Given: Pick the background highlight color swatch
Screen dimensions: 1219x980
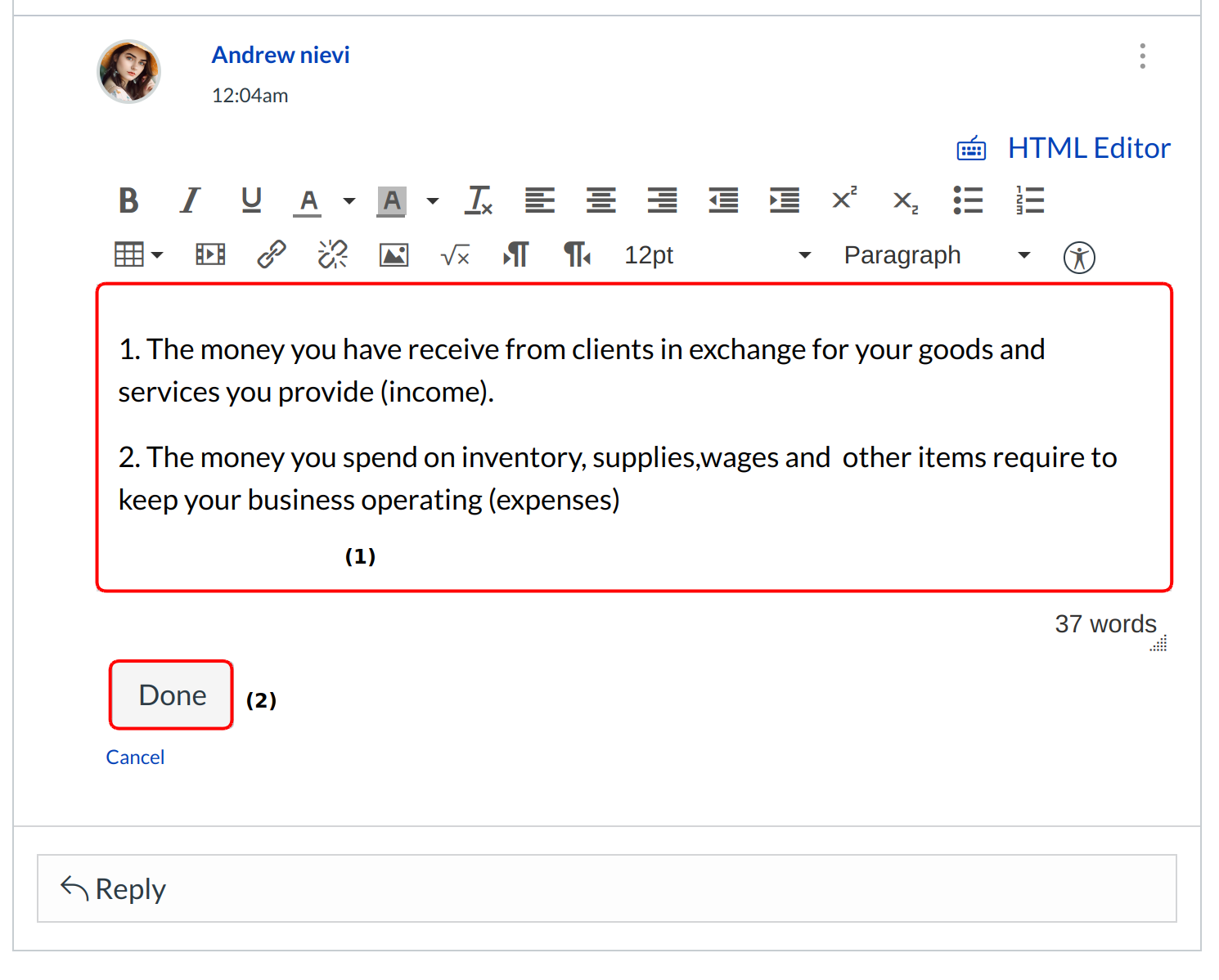Looking at the screenshot, I should tap(392, 200).
